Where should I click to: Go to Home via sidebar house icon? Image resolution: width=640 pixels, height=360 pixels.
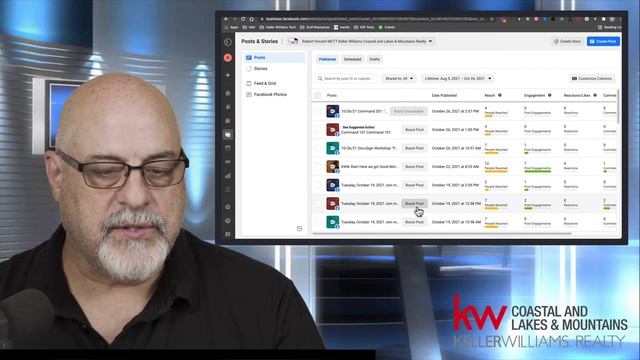pyautogui.click(x=228, y=93)
